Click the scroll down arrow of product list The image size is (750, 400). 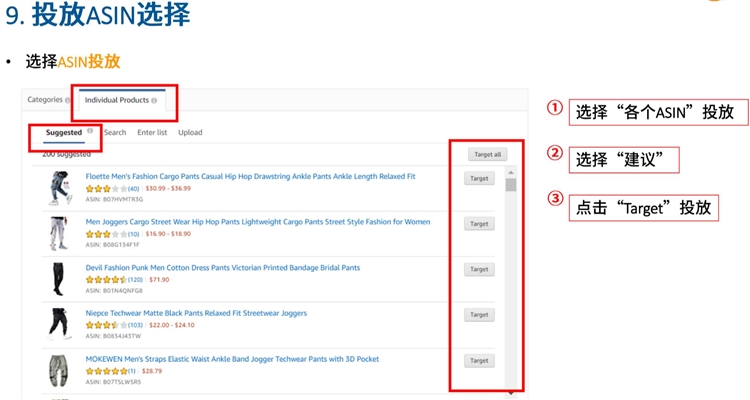click(x=511, y=393)
